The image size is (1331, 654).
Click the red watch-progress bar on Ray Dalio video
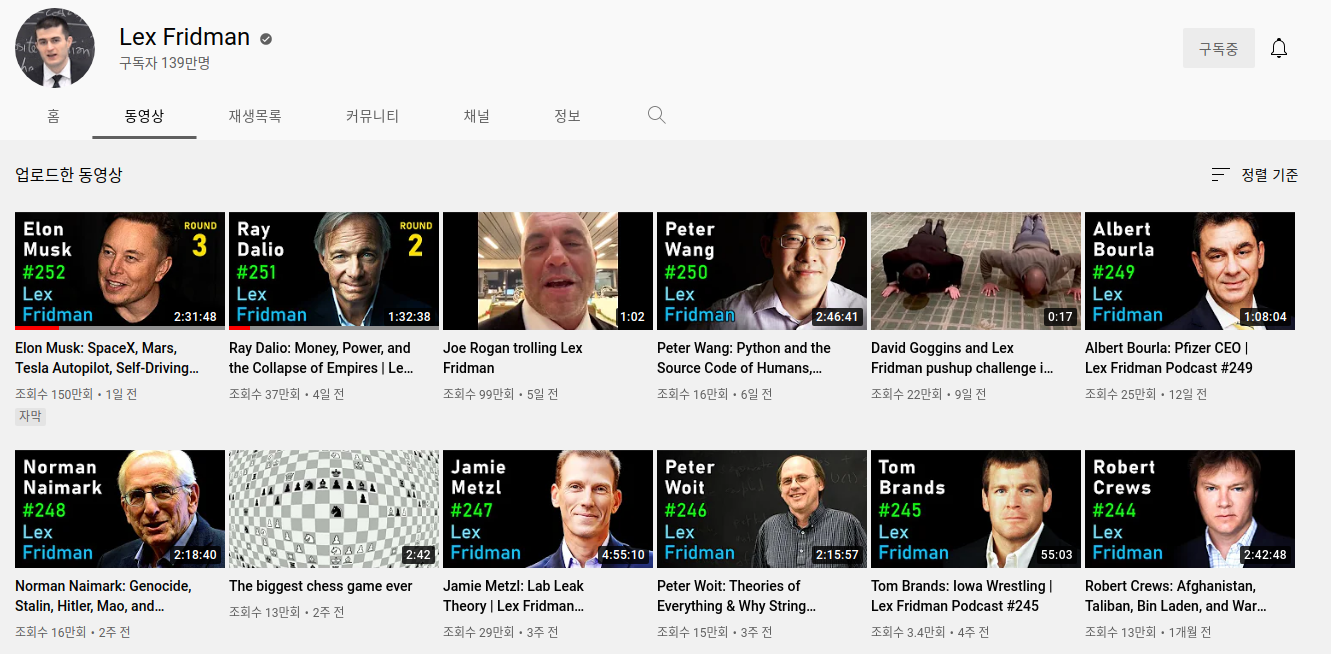(239, 328)
